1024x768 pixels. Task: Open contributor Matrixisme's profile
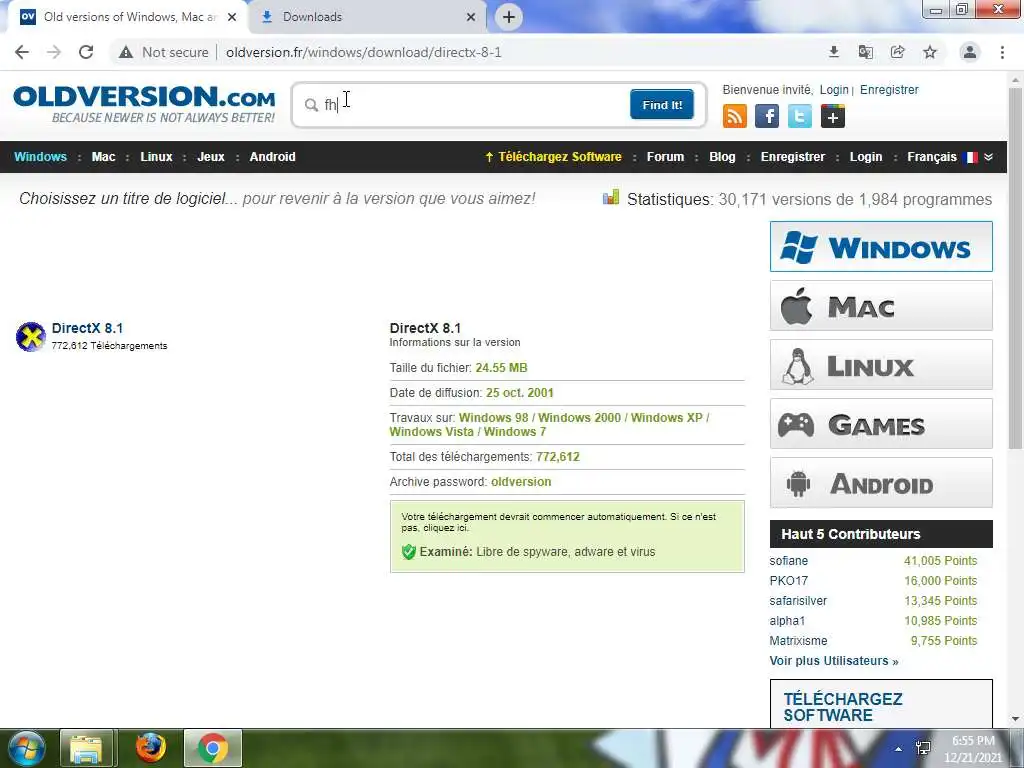798,641
